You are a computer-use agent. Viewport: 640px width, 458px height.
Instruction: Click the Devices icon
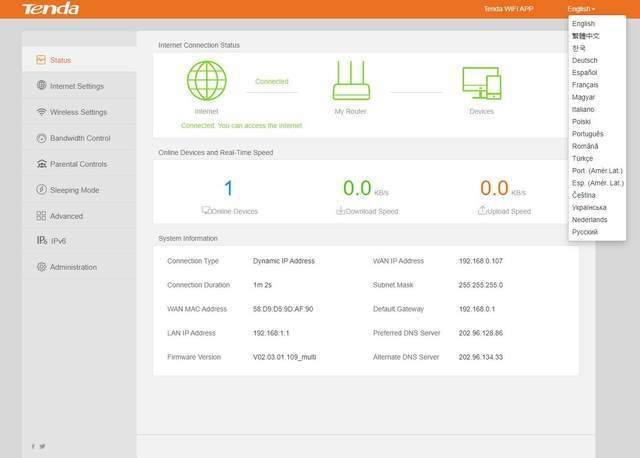[x=481, y=82]
